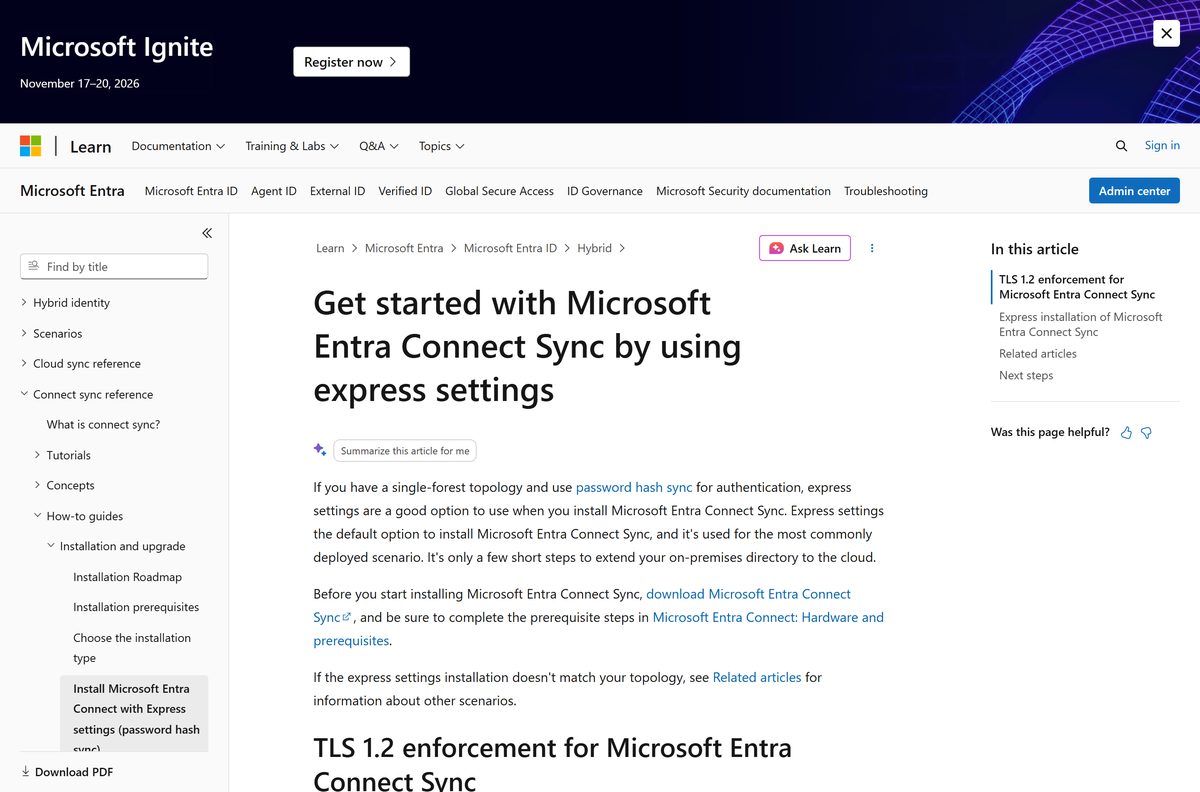Screen dimensions: 1200x792
Task: Click Learn in the breadcrumb
Action: point(330,248)
